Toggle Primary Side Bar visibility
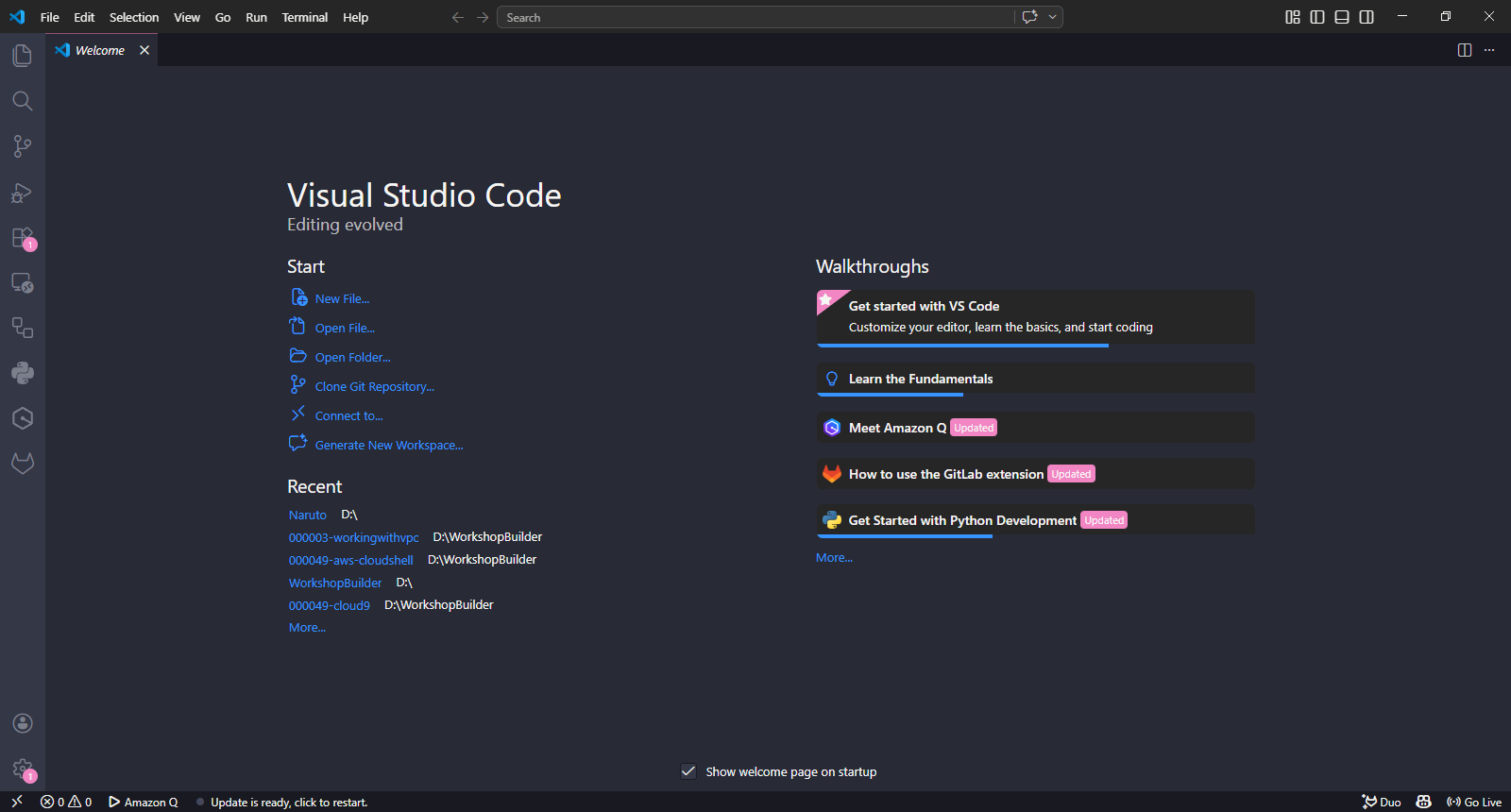Image resolution: width=1511 pixels, height=812 pixels. 1317,17
